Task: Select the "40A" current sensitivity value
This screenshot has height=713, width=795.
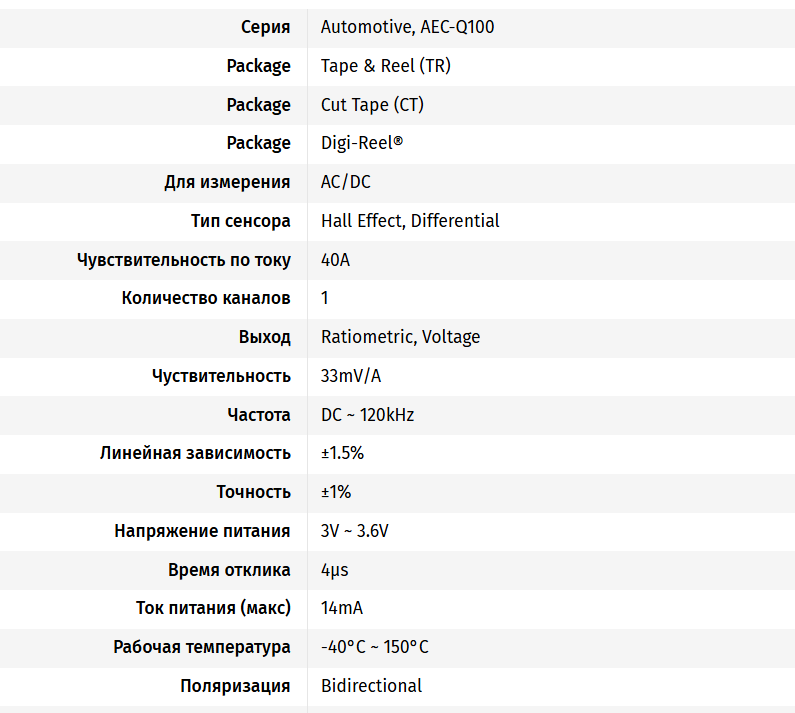Action: 335,260
